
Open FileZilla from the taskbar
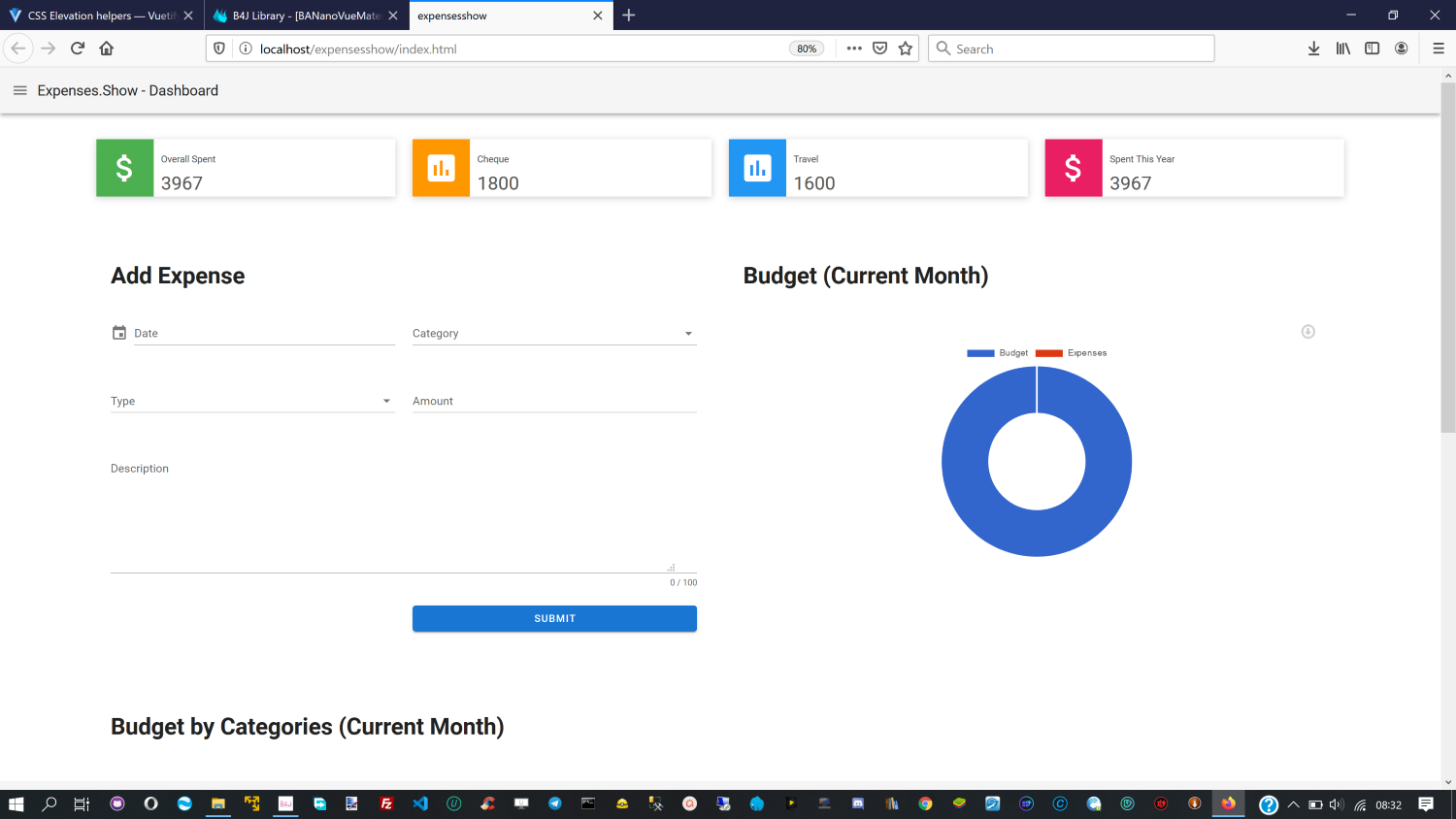pyautogui.click(x=386, y=803)
